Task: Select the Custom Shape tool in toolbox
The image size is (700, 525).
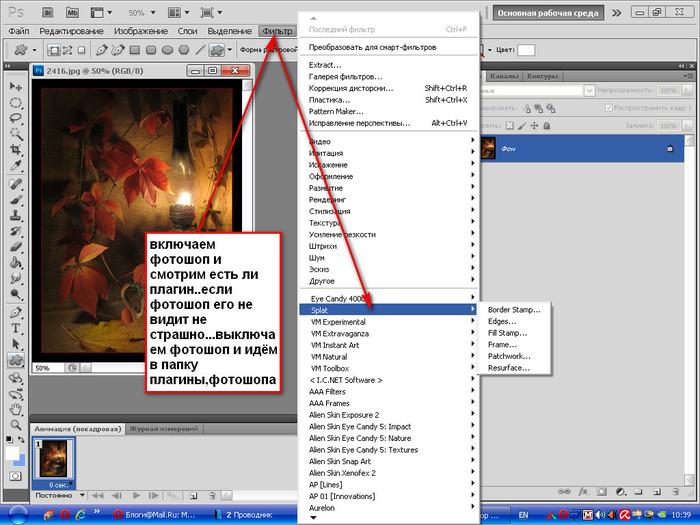Action: [16, 360]
